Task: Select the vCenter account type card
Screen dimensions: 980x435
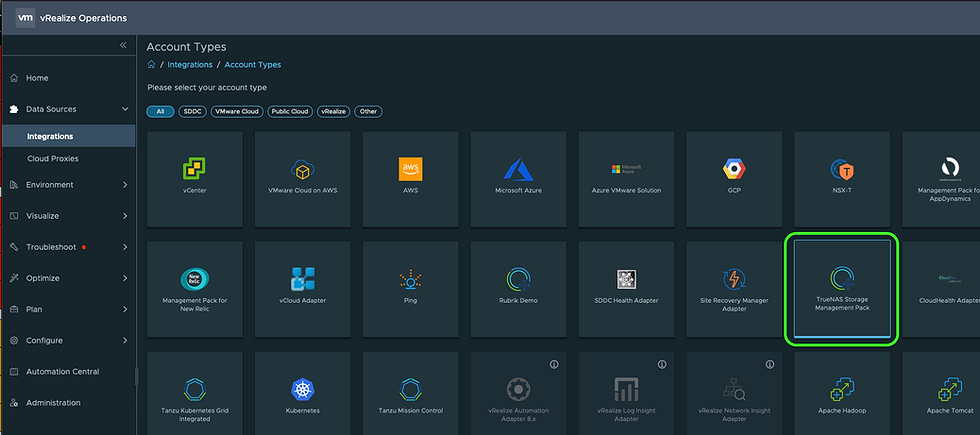Action: click(195, 179)
